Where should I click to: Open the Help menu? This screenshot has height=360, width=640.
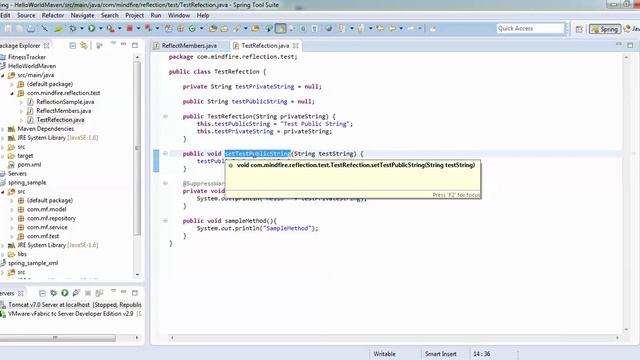(203, 15)
